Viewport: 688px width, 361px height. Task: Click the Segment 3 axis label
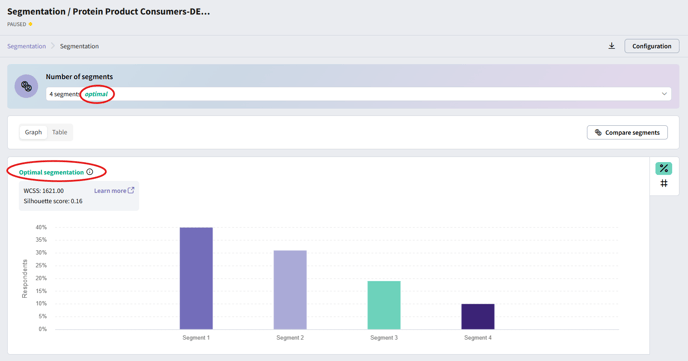[384, 338]
